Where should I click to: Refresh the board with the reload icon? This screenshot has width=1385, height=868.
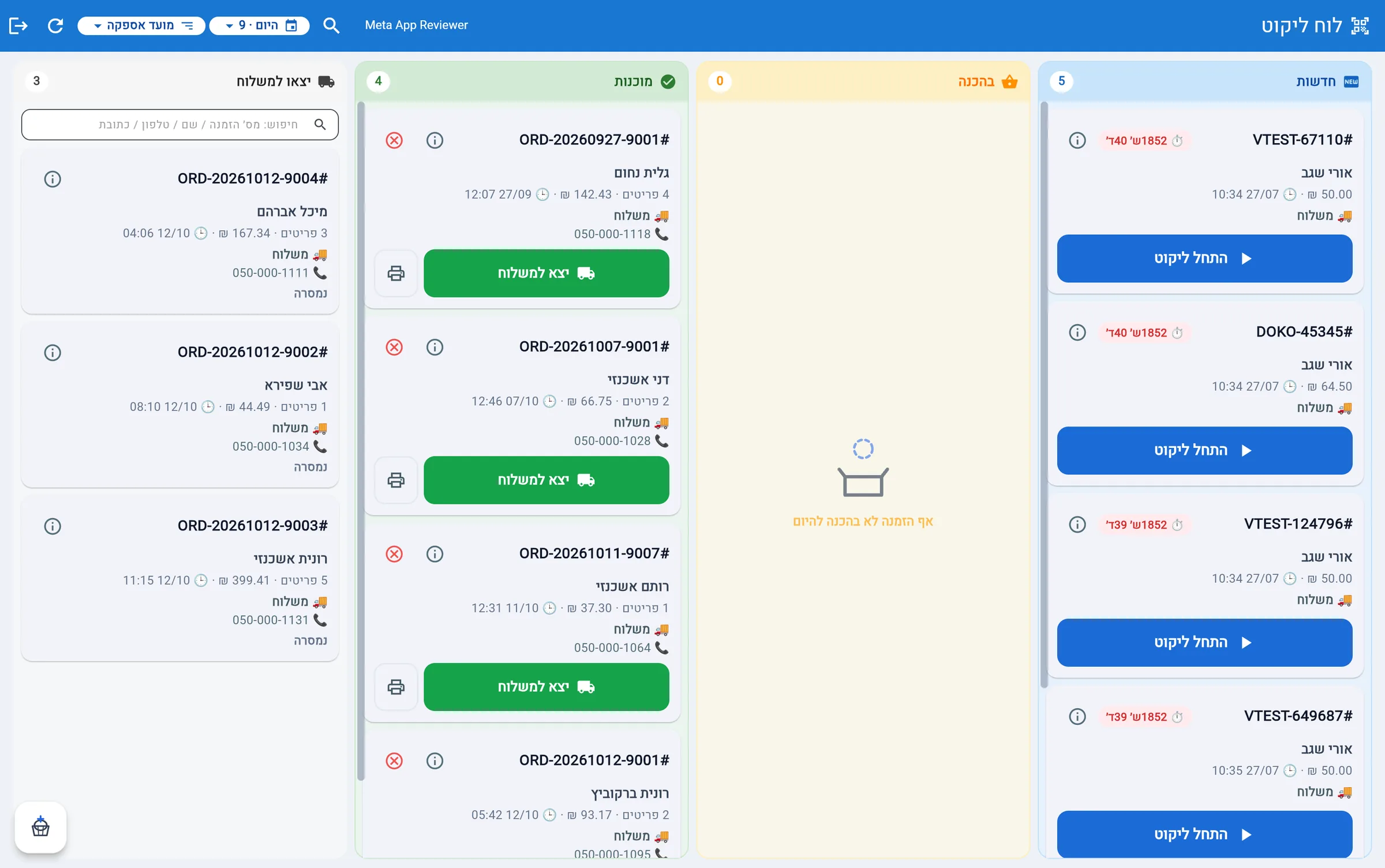55,25
